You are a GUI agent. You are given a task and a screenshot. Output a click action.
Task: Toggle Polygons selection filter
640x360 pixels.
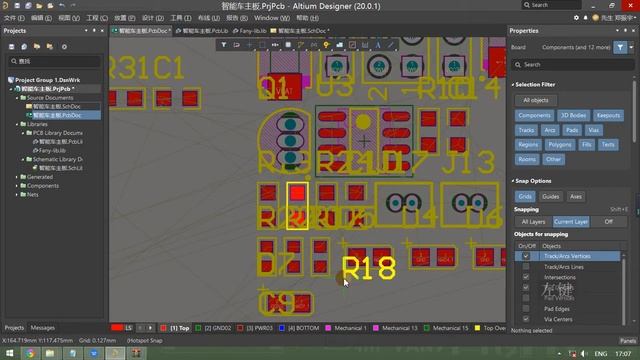[560, 145]
